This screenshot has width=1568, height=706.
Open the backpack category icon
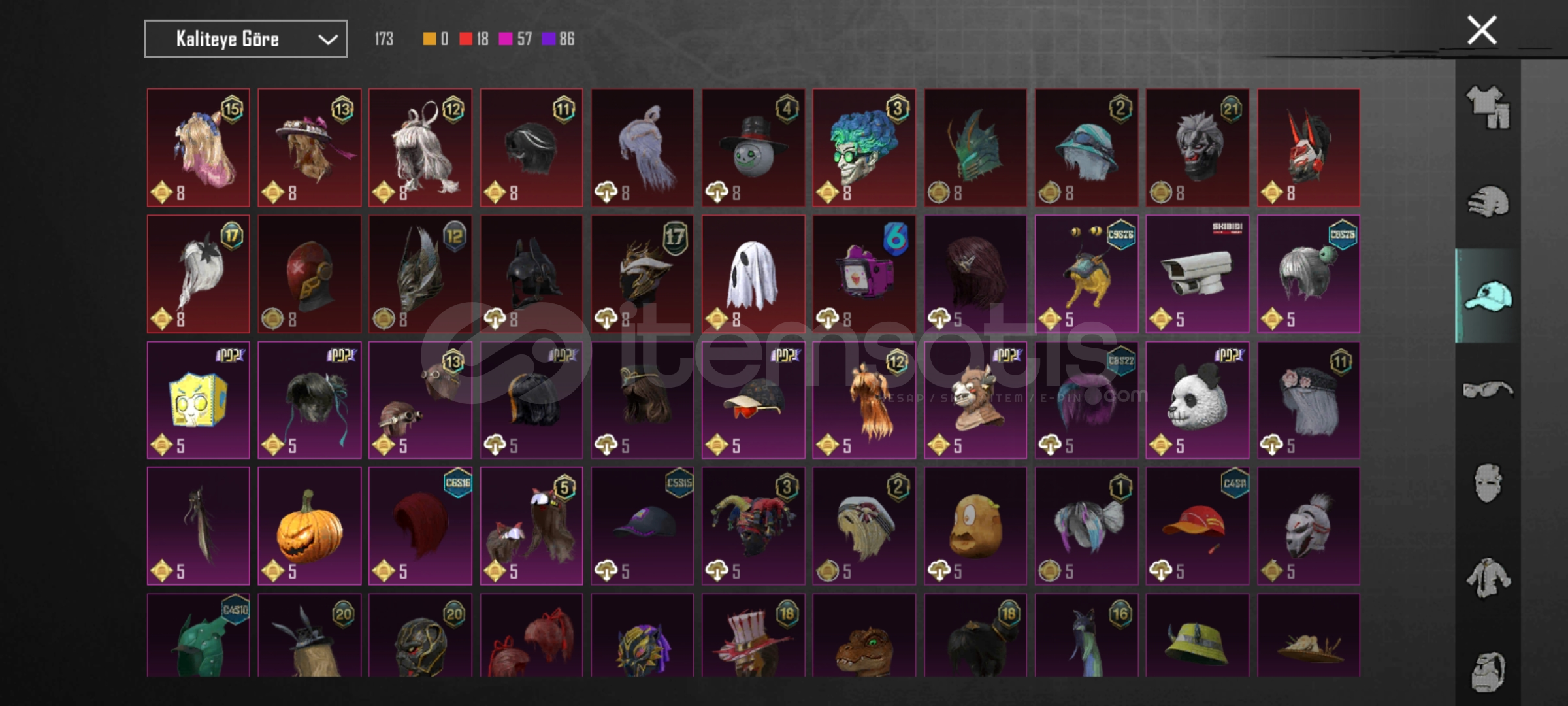pos(1488,671)
